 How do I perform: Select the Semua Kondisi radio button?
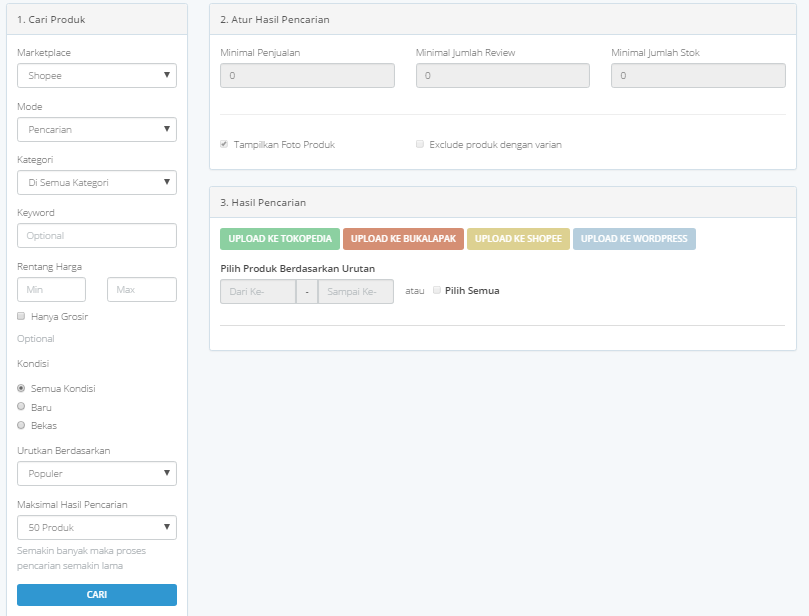click(21, 388)
